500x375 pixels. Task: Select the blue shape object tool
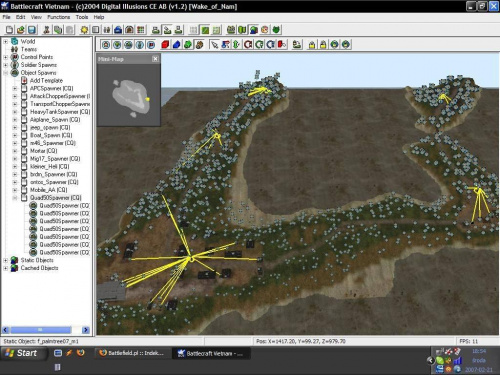177,44
